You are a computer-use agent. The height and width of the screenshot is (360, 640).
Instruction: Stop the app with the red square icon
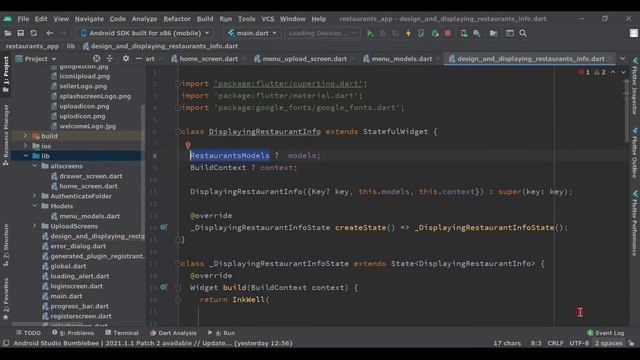(x=448, y=33)
